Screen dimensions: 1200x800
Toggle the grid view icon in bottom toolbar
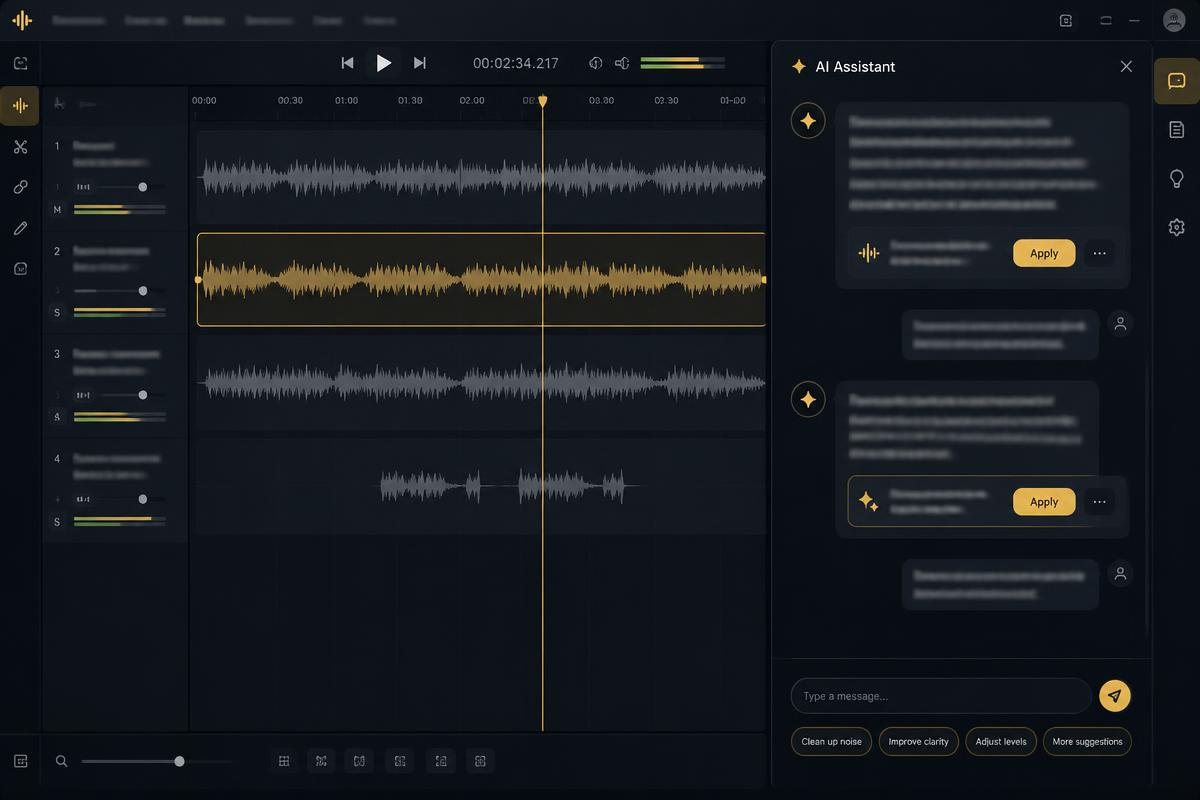coord(284,761)
